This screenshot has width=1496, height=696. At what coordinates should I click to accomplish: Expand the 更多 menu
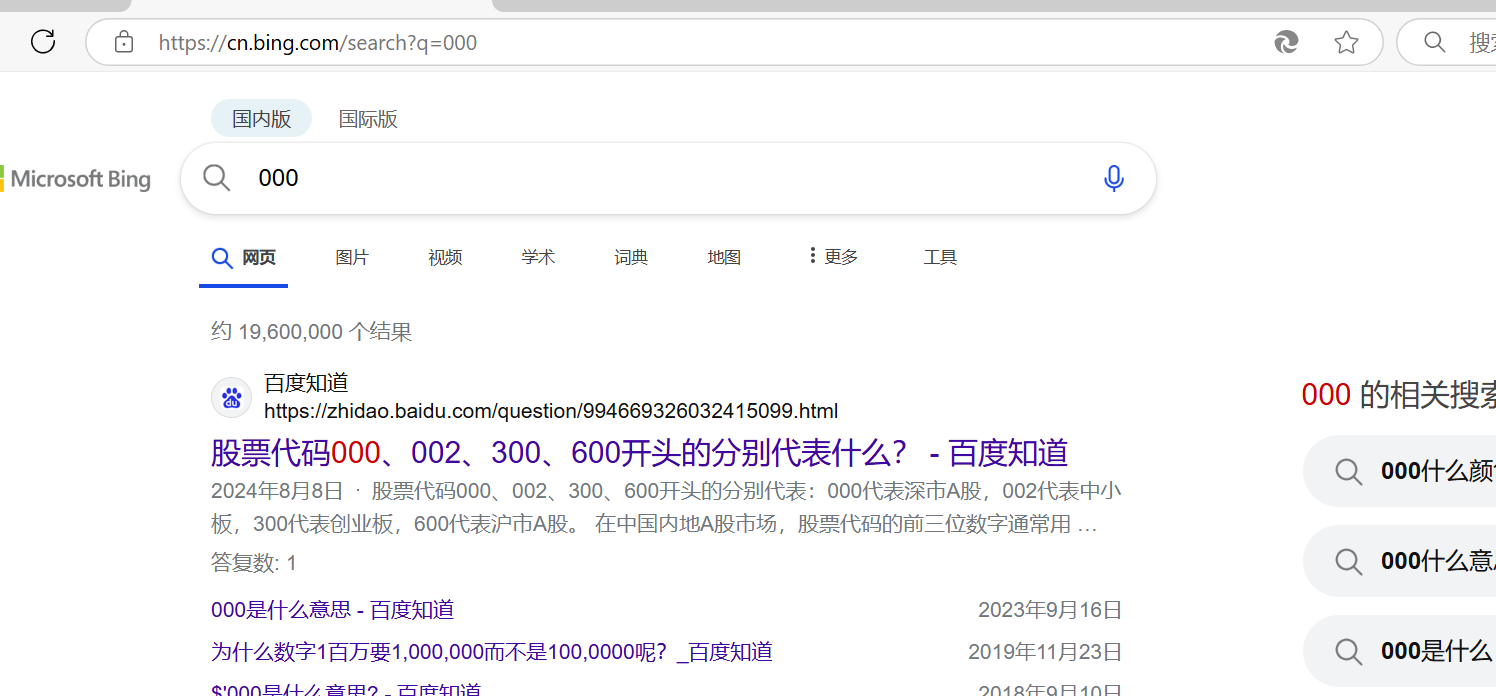833,257
